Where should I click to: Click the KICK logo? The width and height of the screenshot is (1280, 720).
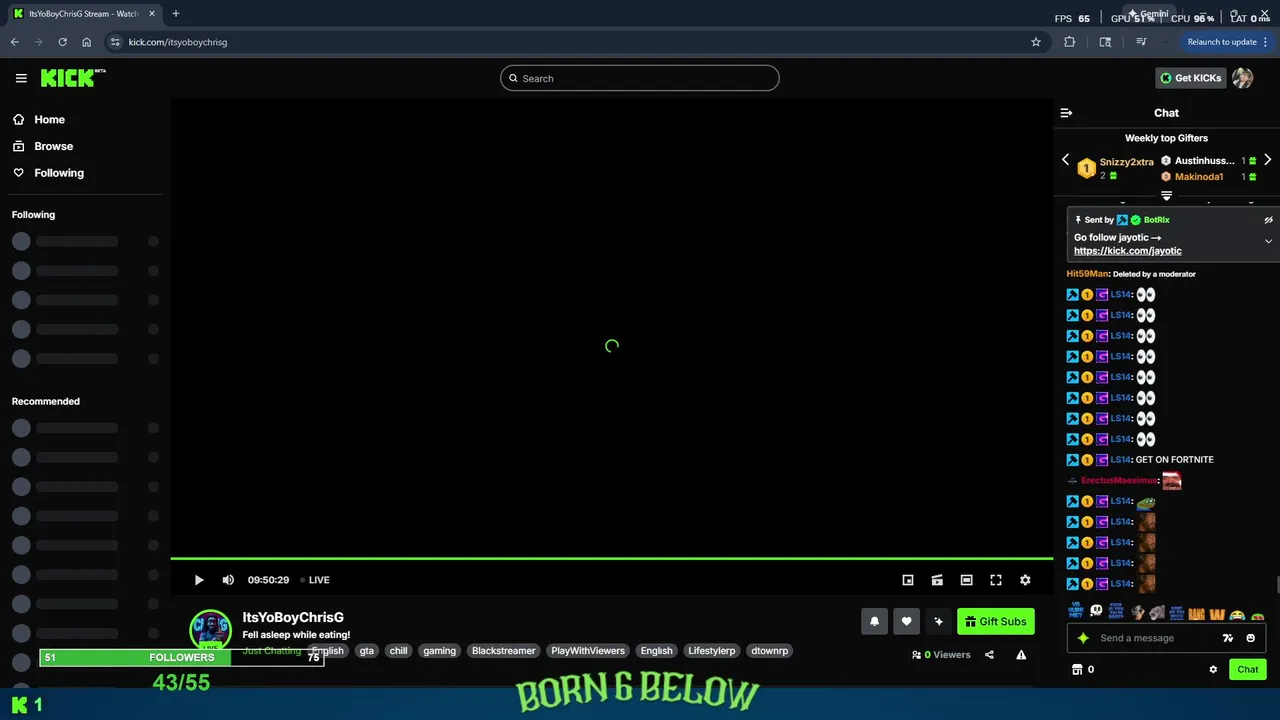(73, 78)
